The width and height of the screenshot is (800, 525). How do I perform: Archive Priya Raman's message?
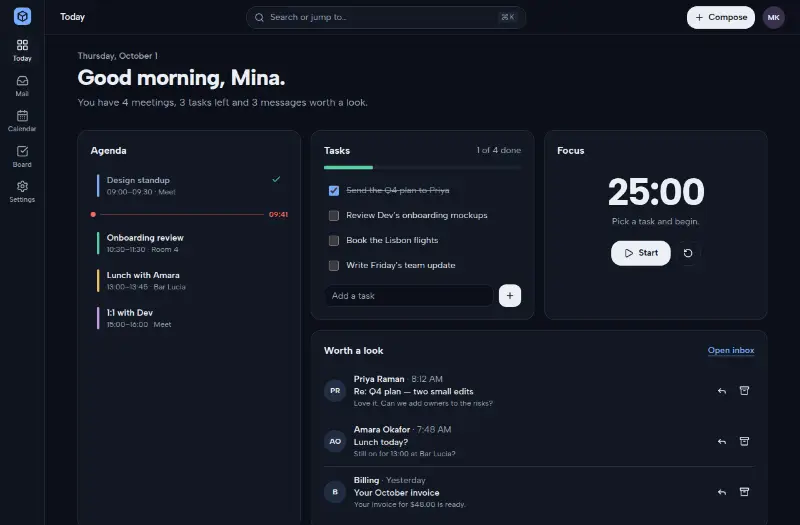tap(744, 391)
